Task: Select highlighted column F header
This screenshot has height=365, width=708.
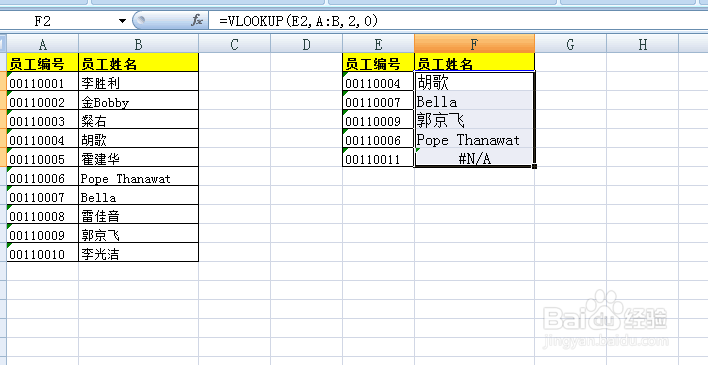Action: click(x=475, y=44)
